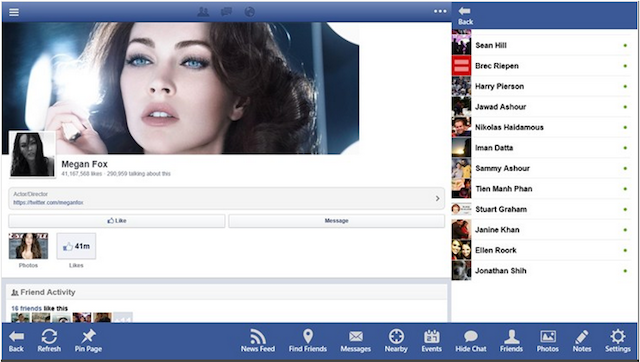Open Events from bottom toolbar
The height and width of the screenshot is (362, 640).
tap(431, 342)
